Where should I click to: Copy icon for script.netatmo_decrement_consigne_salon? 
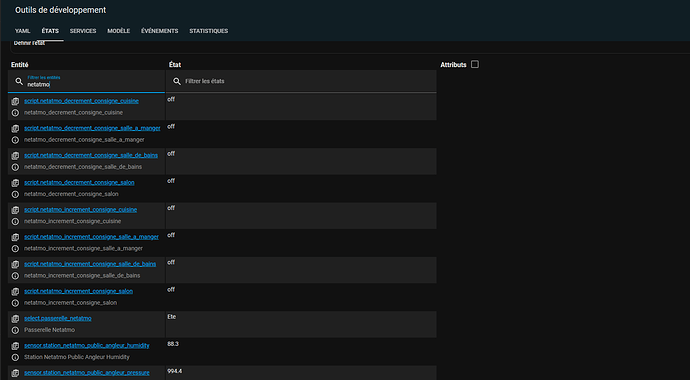point(15,183)
